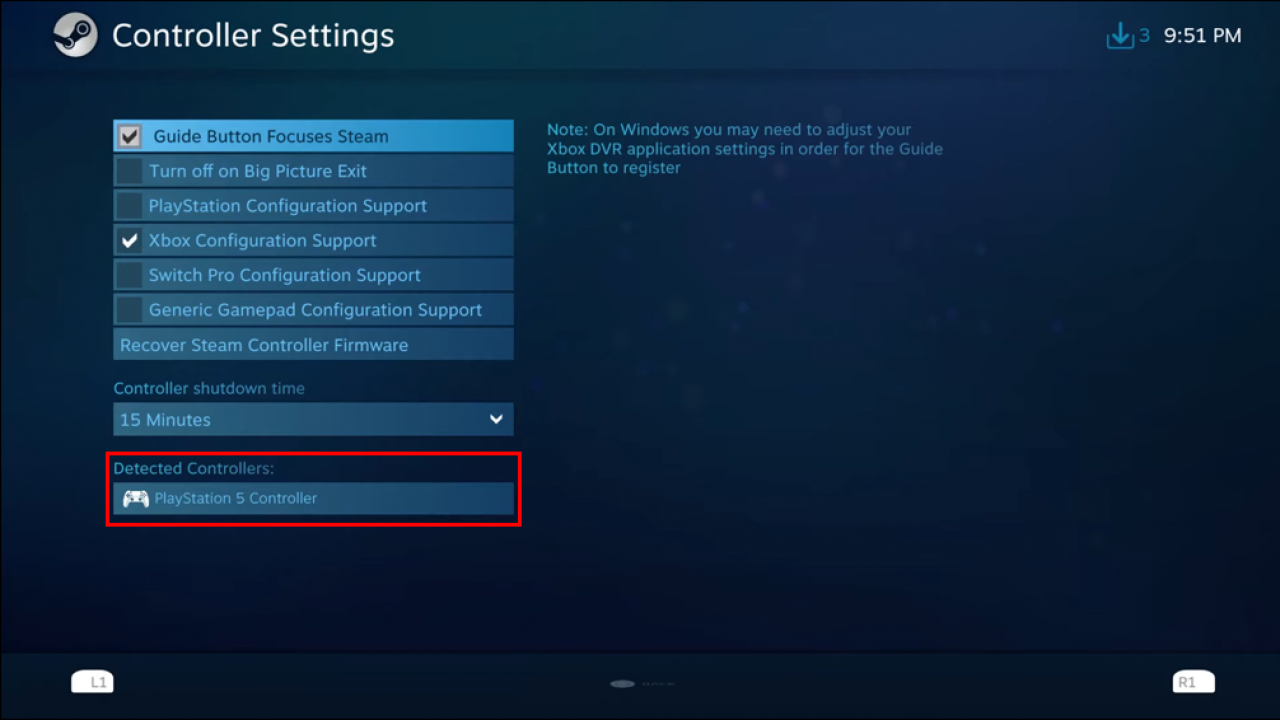Click the Controller Settings title
Image resolution: width=1280 pixels, height=720 pixels.
[x=253, y=36]
